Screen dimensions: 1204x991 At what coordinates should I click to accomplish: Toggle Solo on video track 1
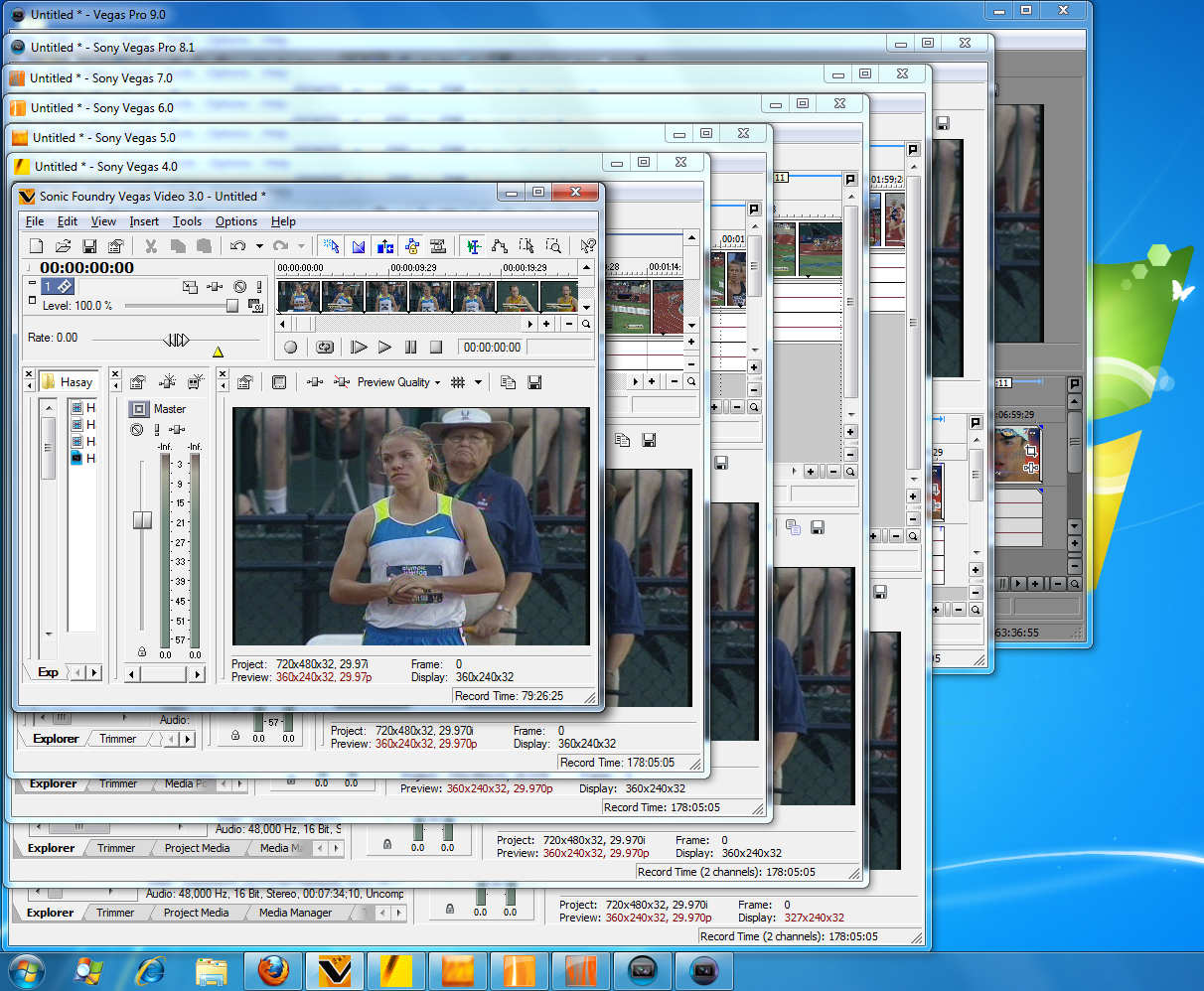click(x=259, y=287)
